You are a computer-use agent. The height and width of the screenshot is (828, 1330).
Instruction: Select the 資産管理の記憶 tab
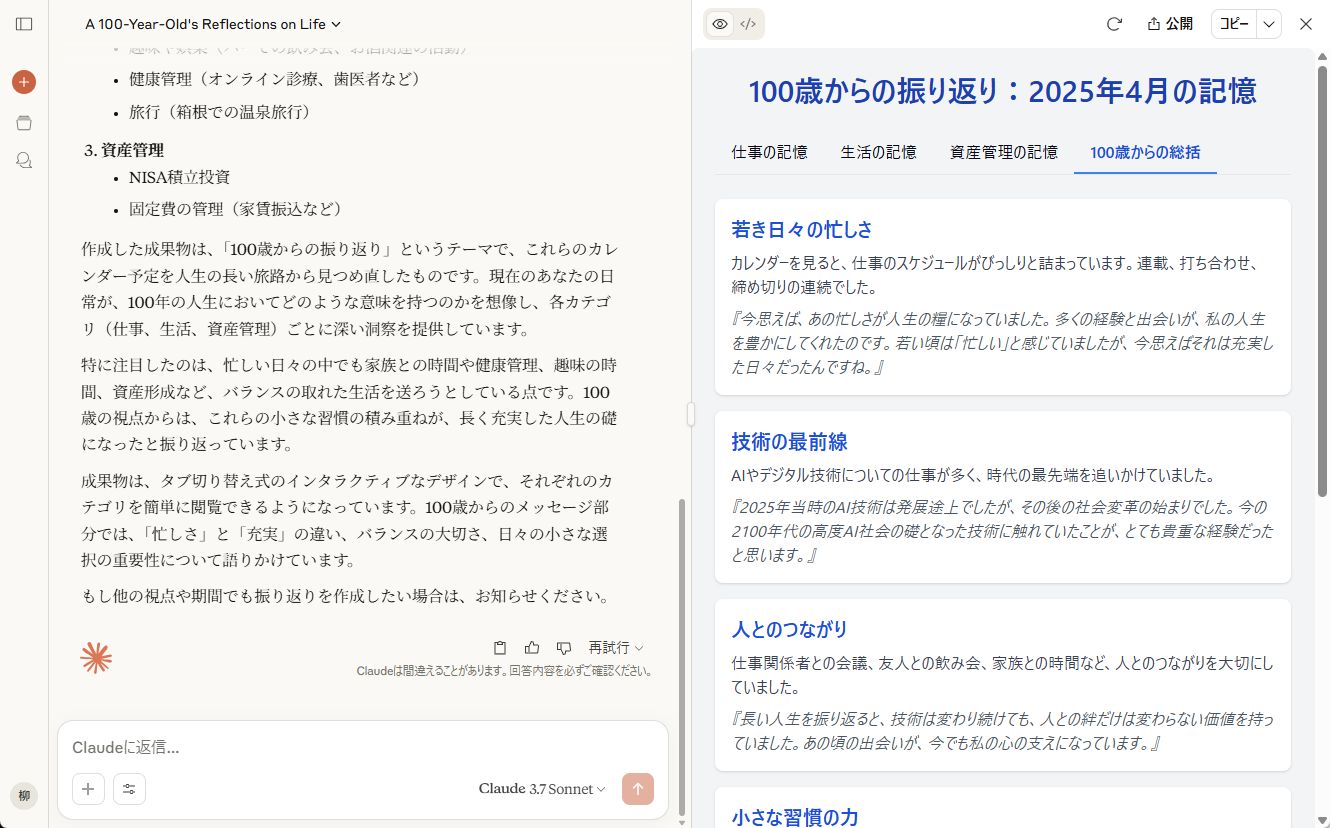1003,153
